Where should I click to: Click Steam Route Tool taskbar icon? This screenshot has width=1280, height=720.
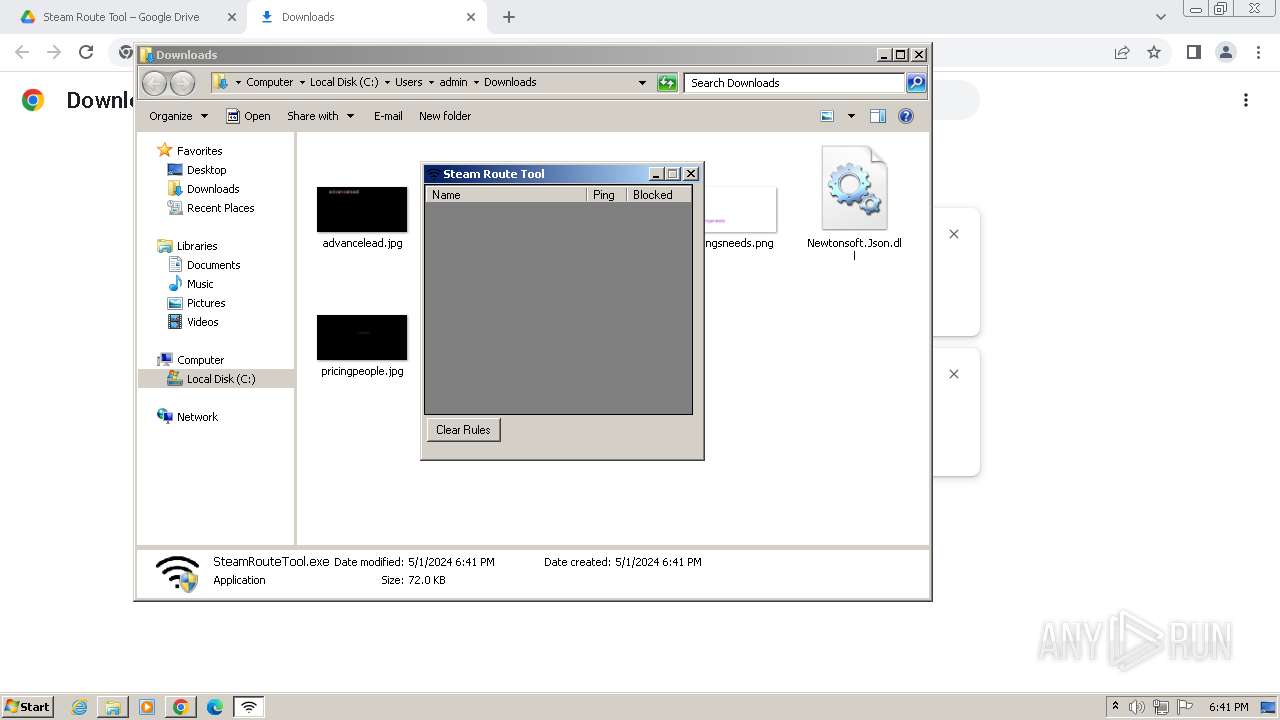(x=249, y=707)
